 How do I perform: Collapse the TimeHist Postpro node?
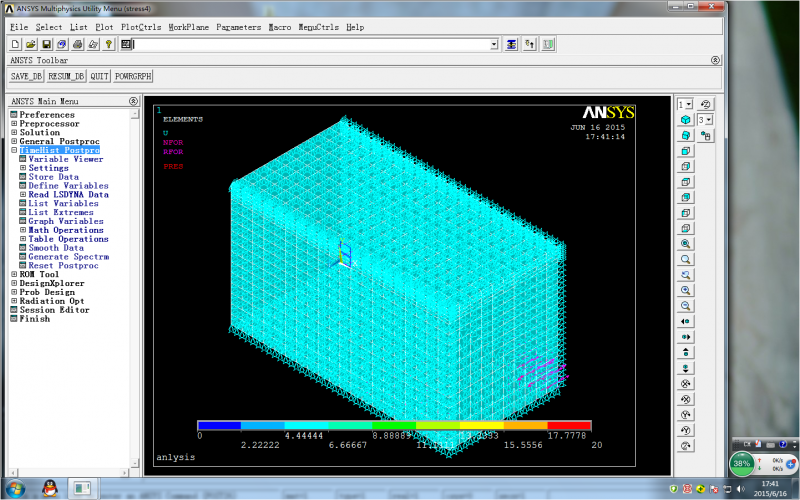[x=14, y=150]
